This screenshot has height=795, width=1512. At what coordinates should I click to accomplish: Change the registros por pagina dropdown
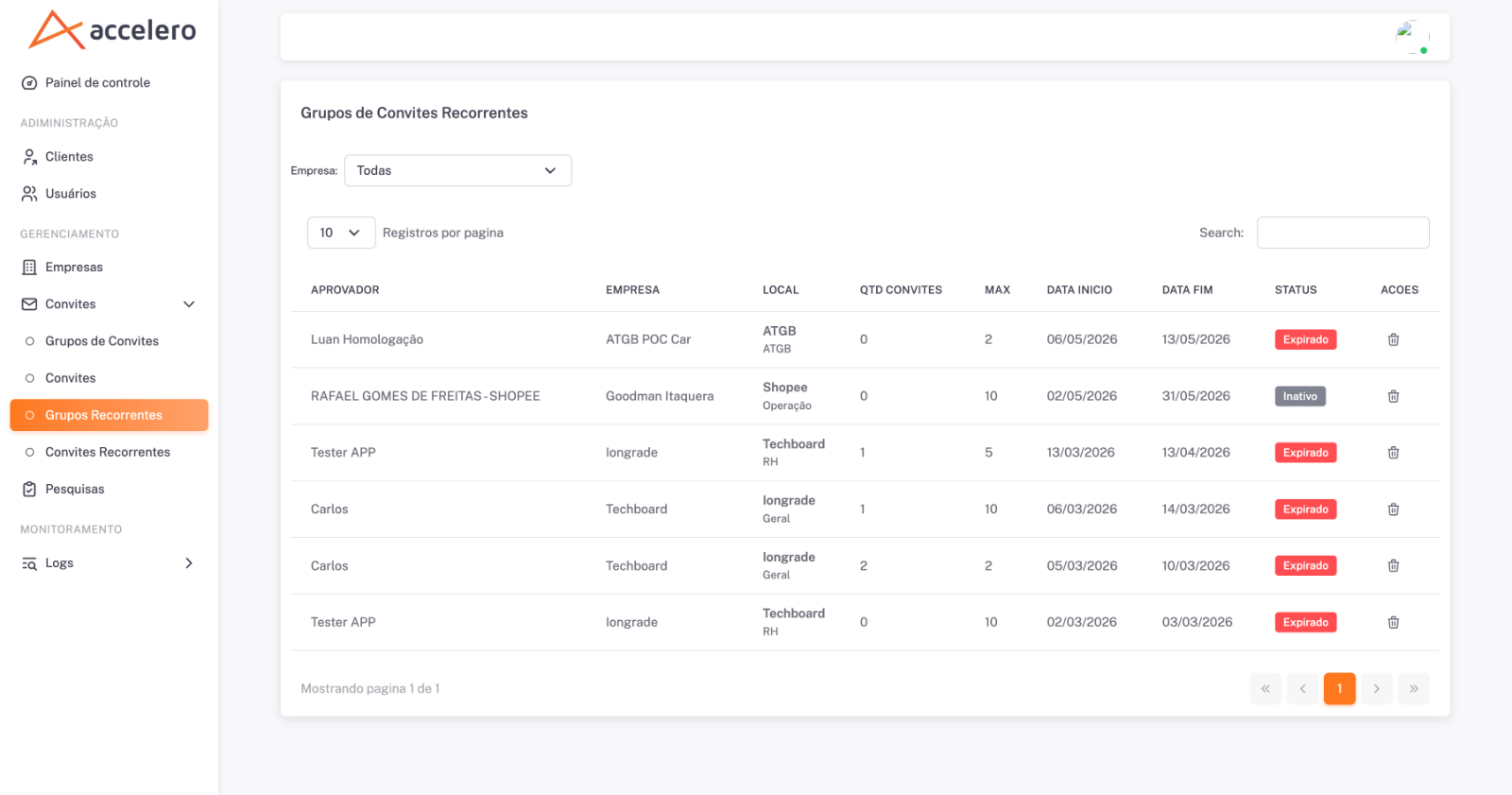341,233
